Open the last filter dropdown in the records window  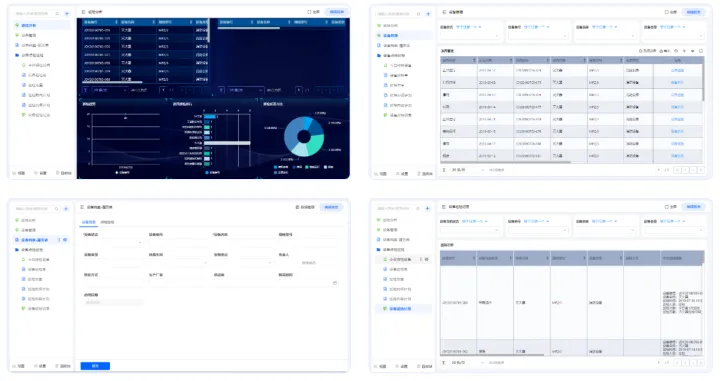click(x=674, y=230)
